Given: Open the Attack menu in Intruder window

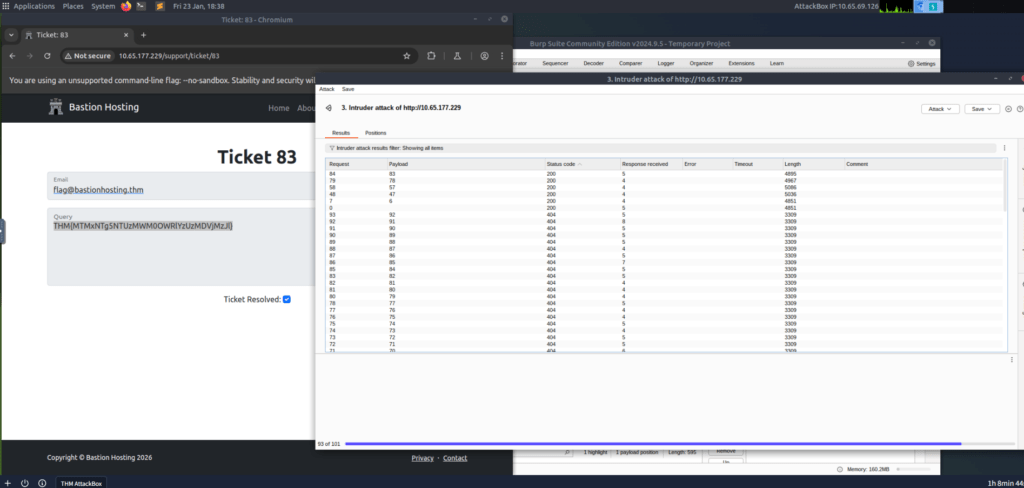Looking at the screenshot, I should [x=327, y=89].
